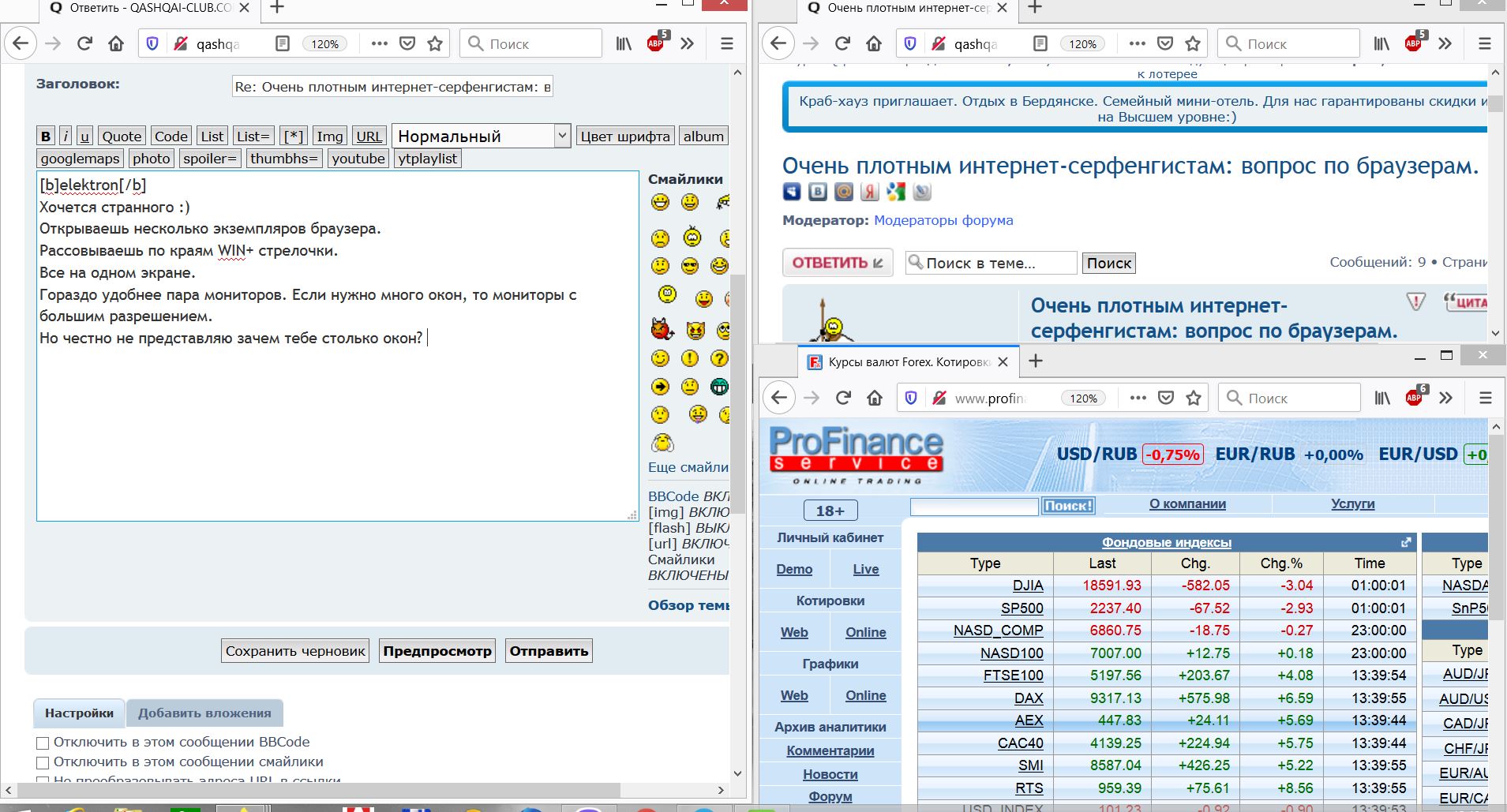The width and height of the screenshot is (1507, 812).
Task: Check the disable smilies option
Action: [43, 762]
